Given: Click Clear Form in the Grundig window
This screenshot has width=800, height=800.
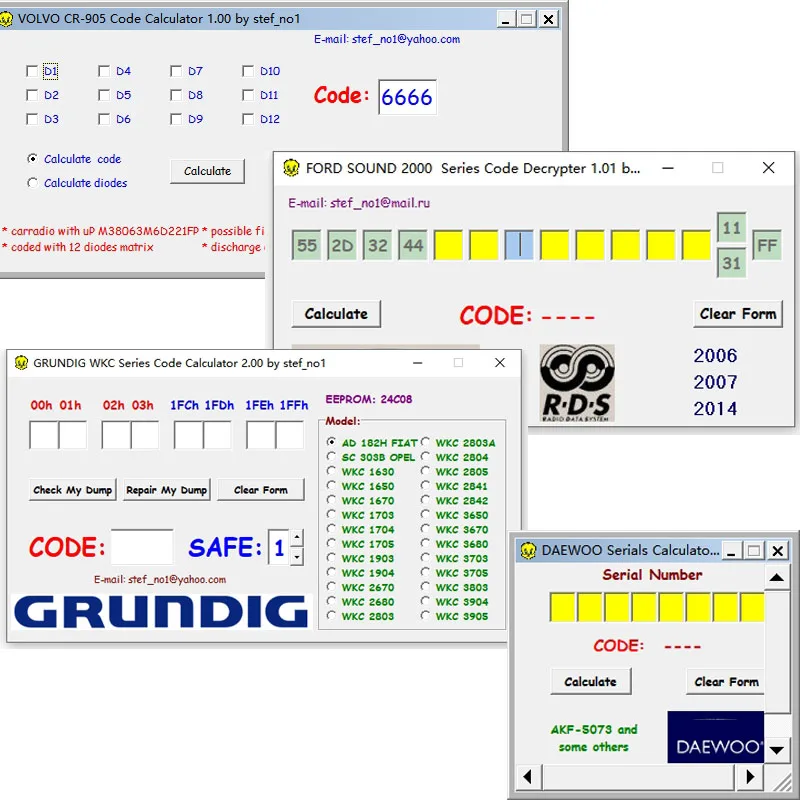Looking at the screenshot, I should pyautogui.click(x=261, y=490).
